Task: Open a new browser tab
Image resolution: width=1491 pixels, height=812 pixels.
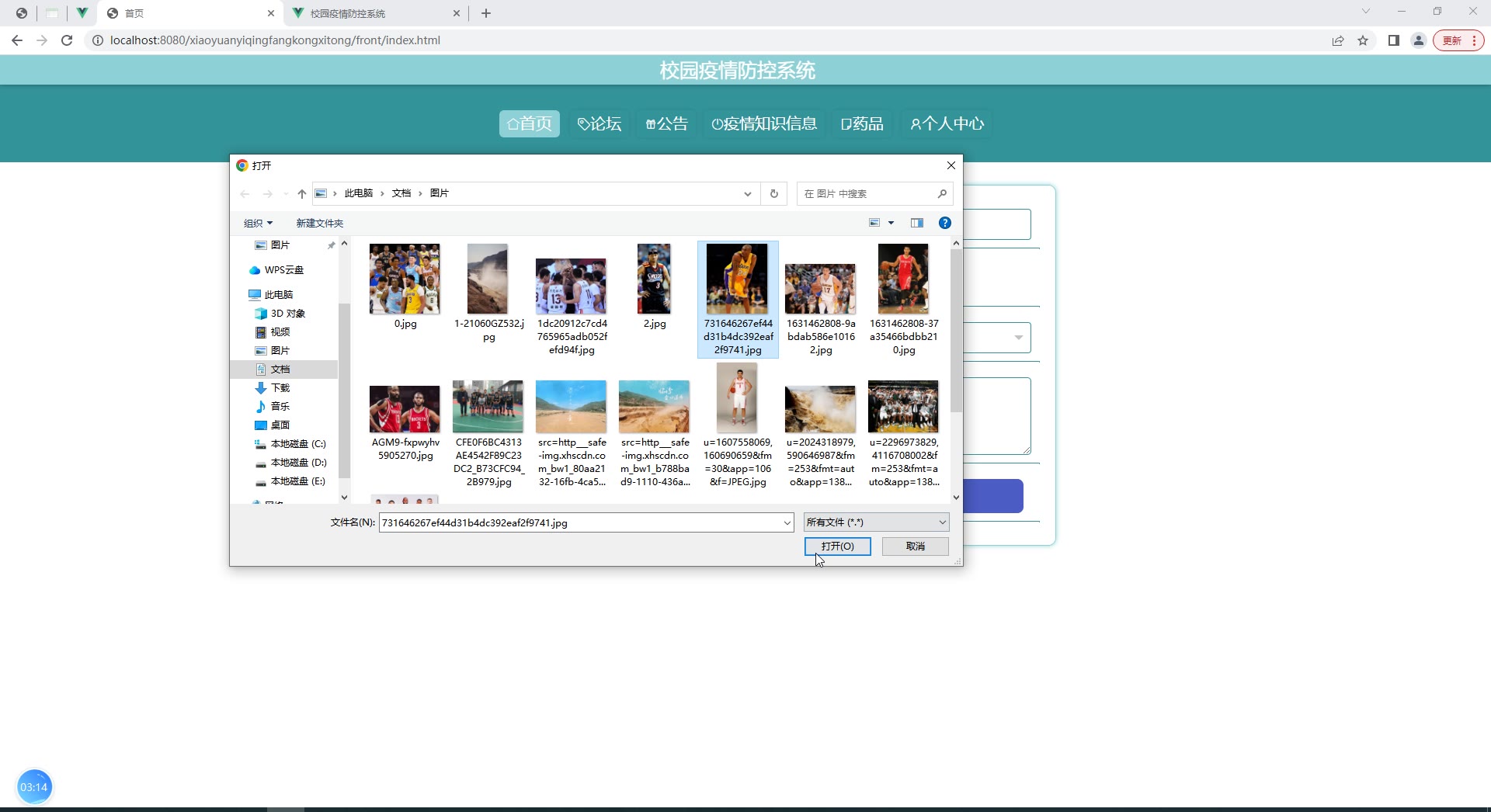Action: (486, 13)
